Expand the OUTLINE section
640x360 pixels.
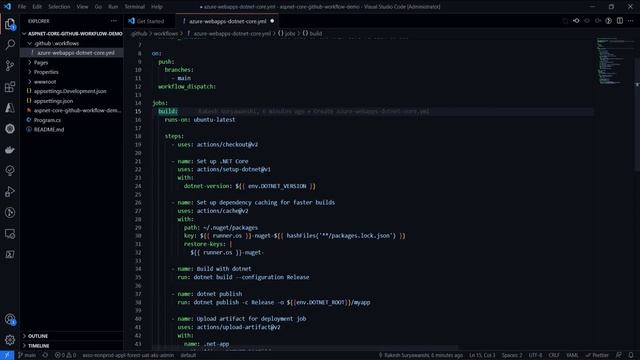(72, 336)
